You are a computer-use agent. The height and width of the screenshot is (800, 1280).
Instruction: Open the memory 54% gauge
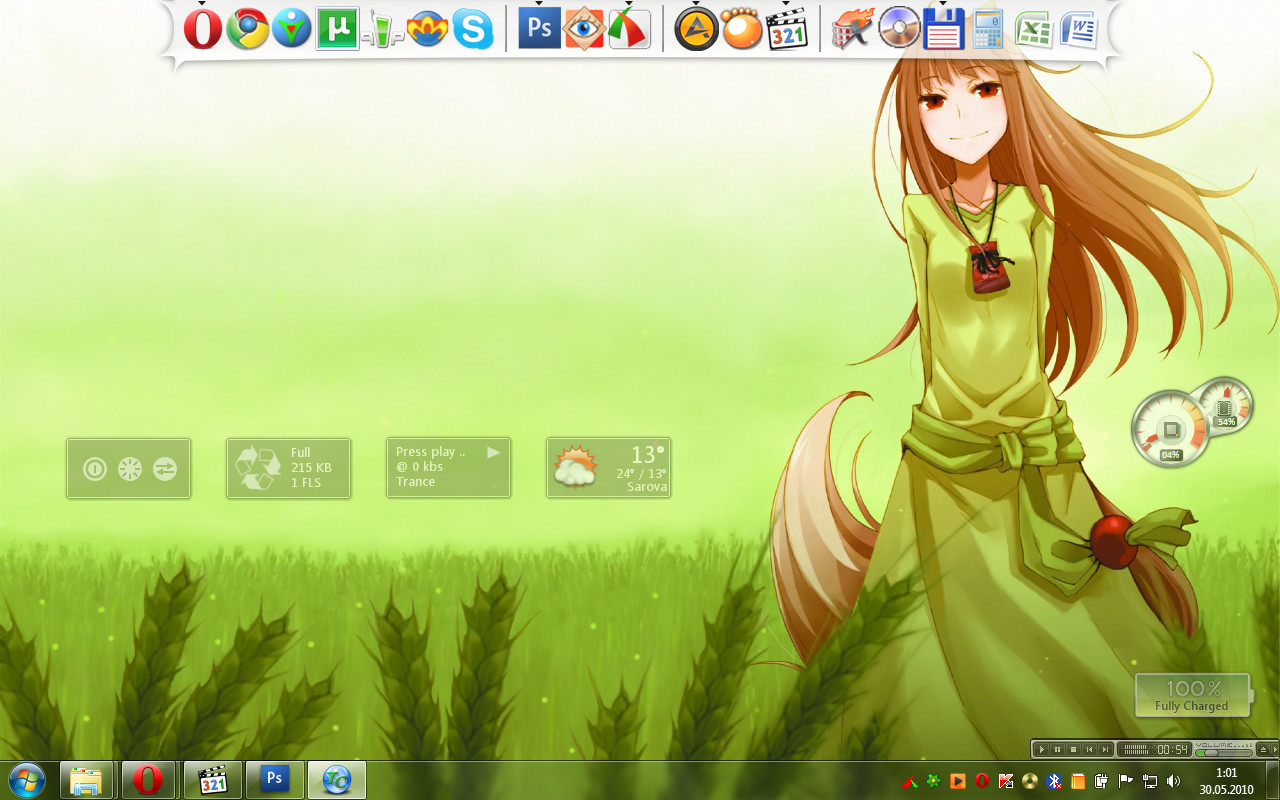pyautogui.click(x=1226, y=406)
